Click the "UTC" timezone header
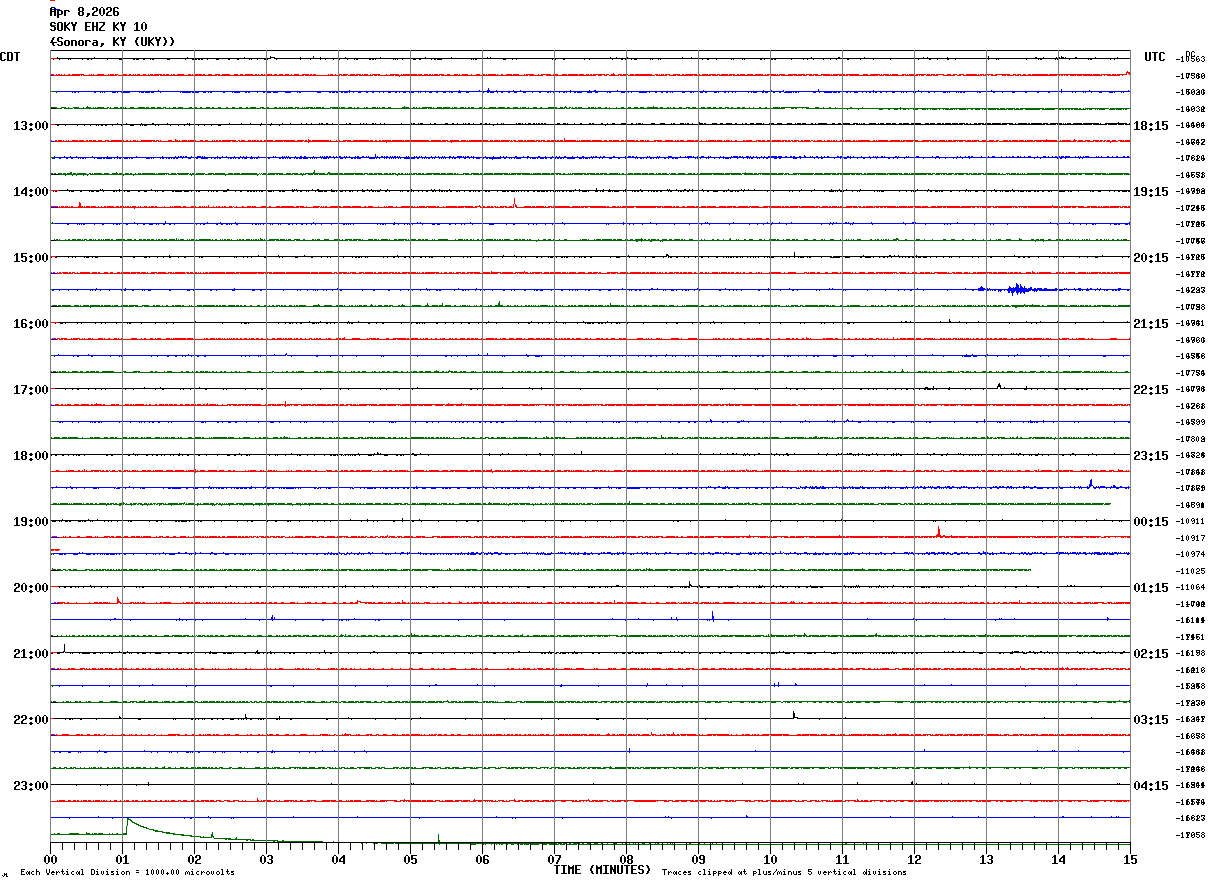 point(1155,57)
